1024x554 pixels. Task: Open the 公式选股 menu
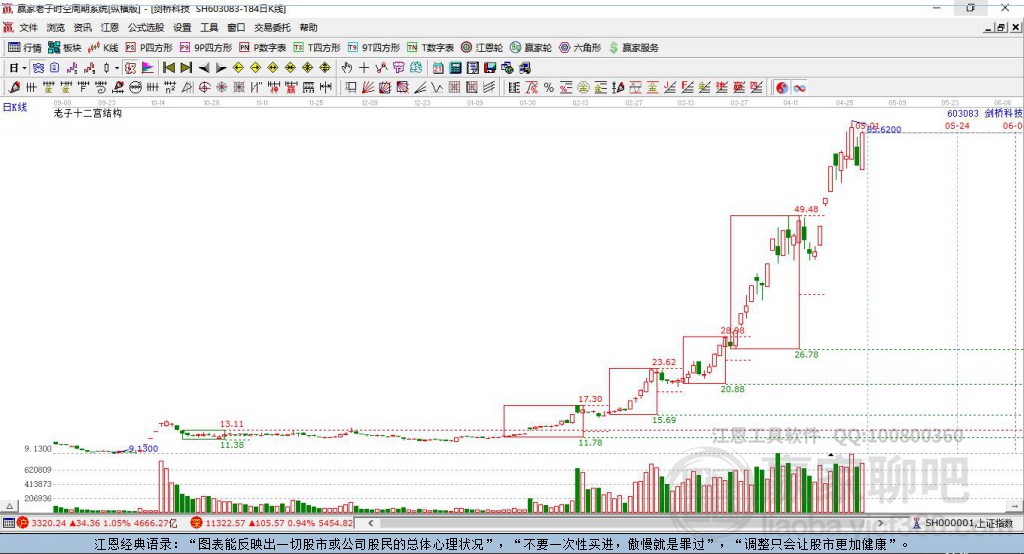pos(146,27)
